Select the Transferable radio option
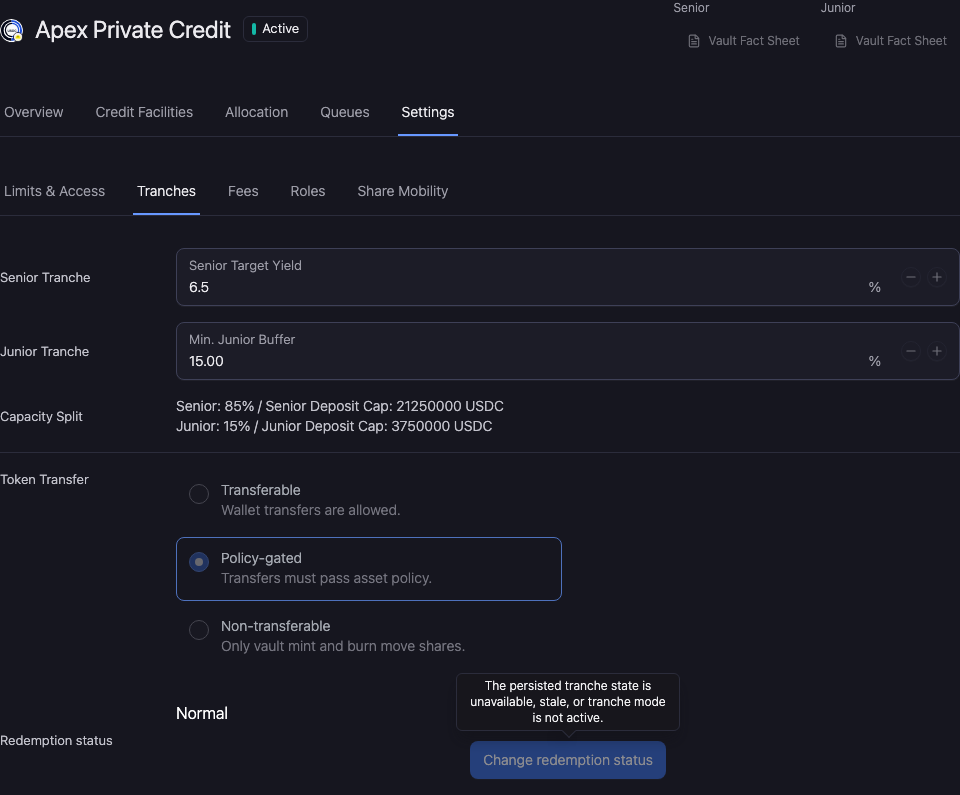 [x=199, y=494]
